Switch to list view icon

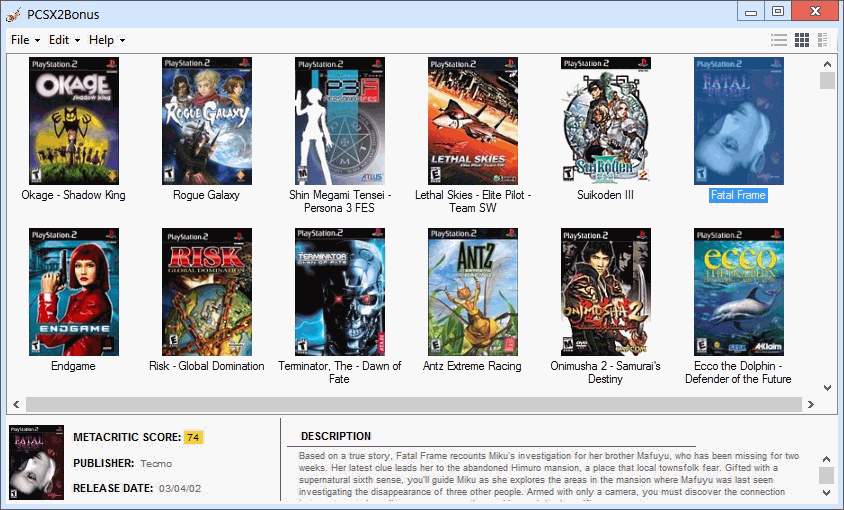click(779, 40)
